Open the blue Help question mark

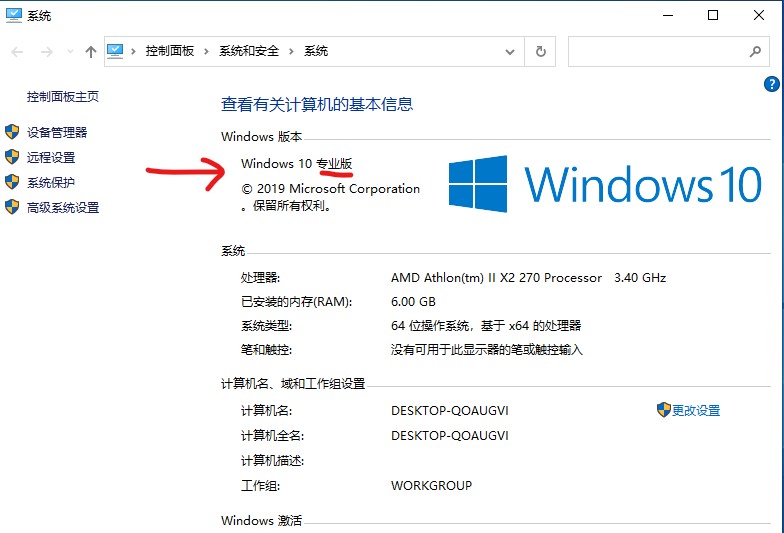tap(772, 84)
